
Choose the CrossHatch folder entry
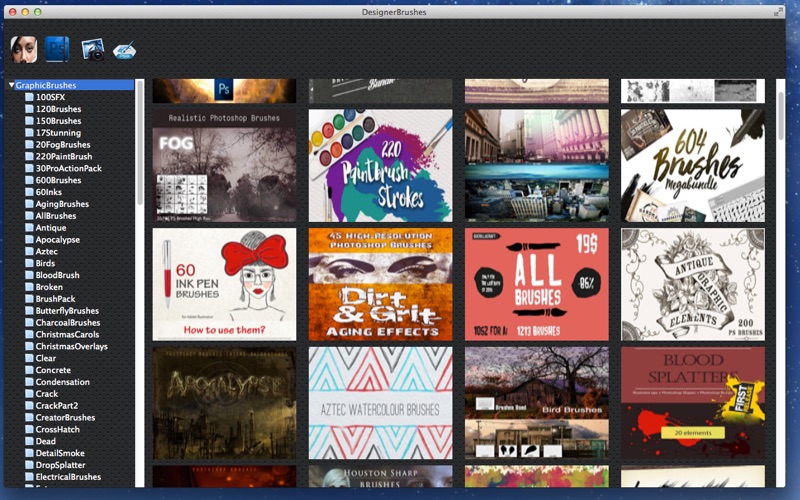57,430
